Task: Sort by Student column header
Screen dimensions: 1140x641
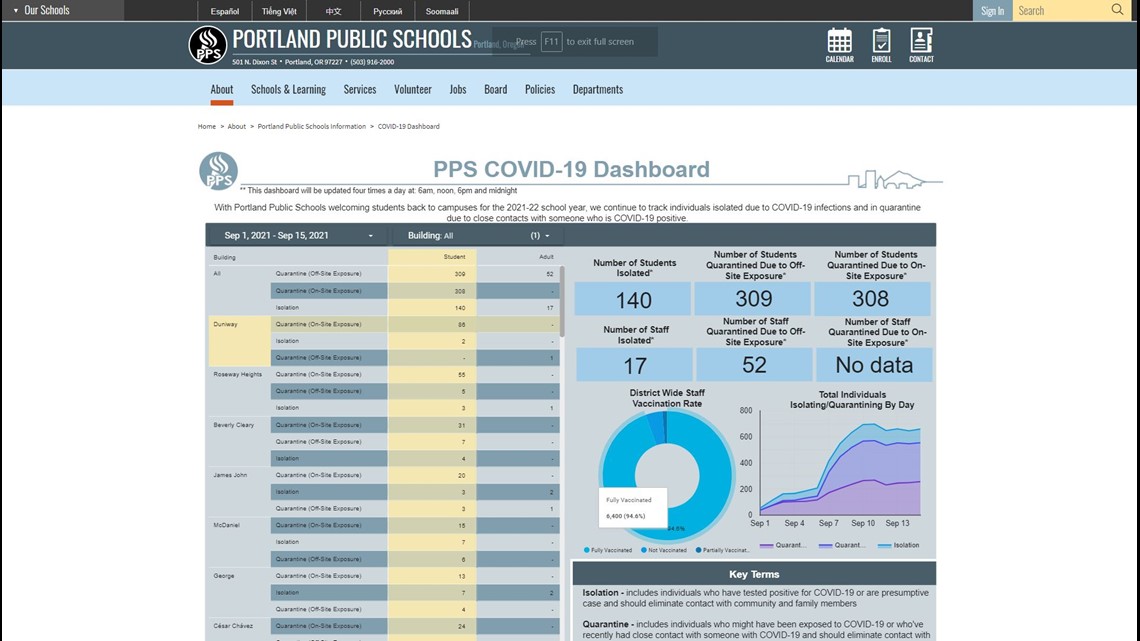Action: tap(454, 257)
